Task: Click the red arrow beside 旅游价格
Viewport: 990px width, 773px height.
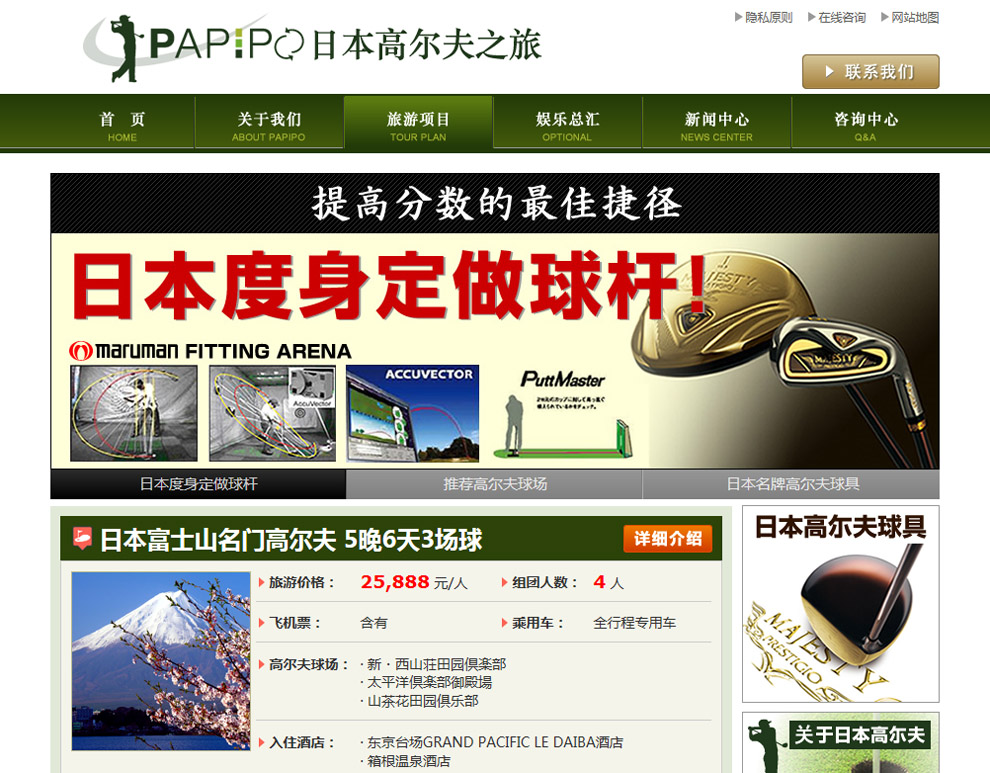Action: (x=261, y=582)
